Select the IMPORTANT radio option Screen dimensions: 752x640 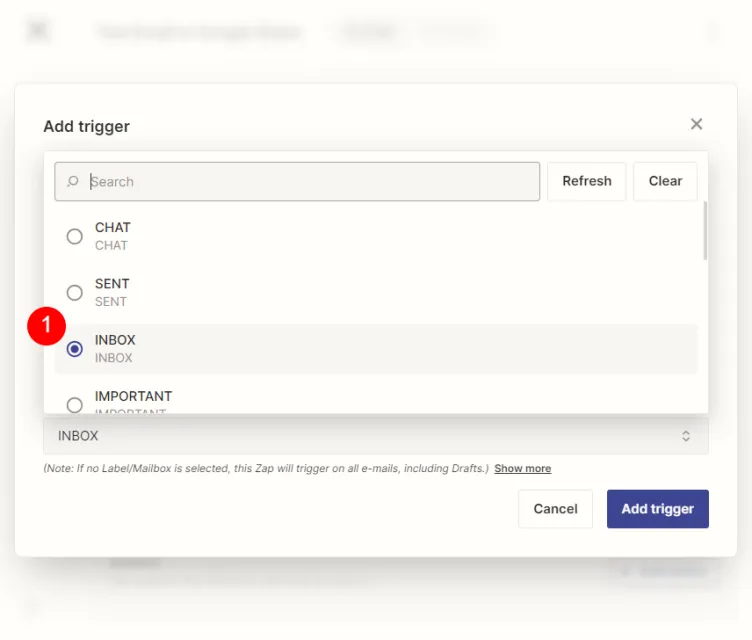tap(74, 405)
